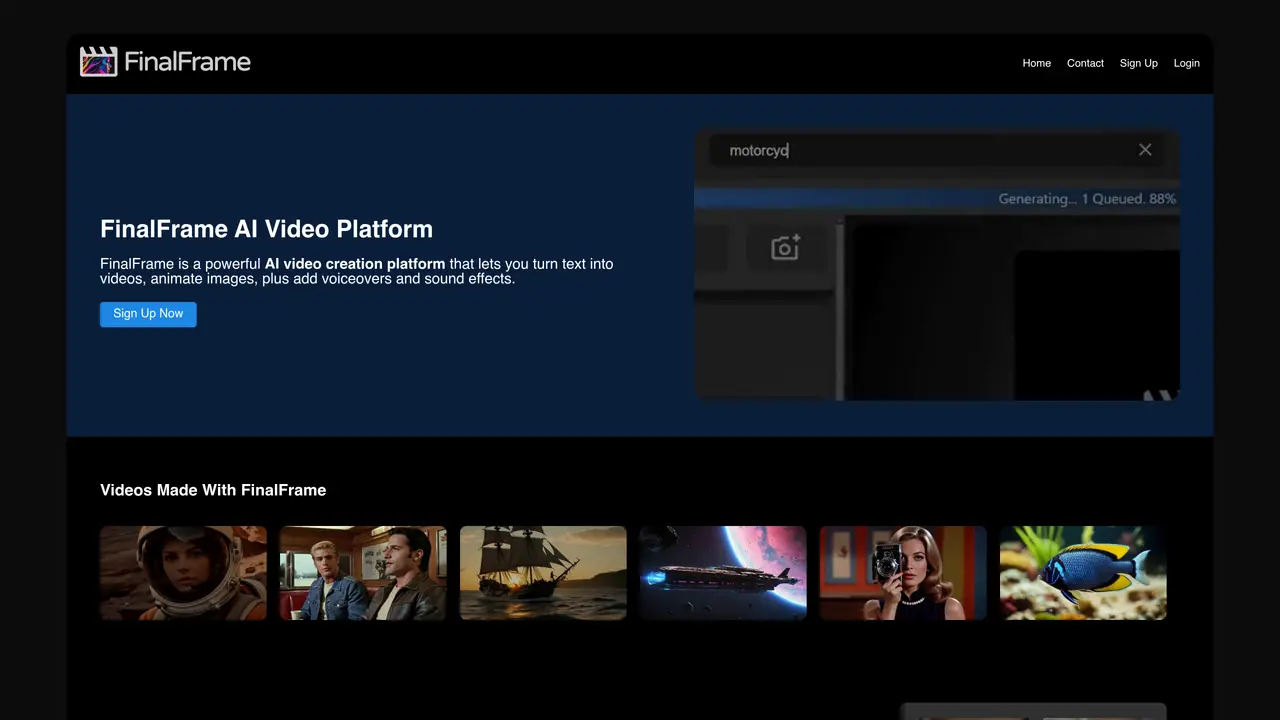Open the Login page link
The height and width of the screenshot is (720, 1280).
(x=1186, y=63)
